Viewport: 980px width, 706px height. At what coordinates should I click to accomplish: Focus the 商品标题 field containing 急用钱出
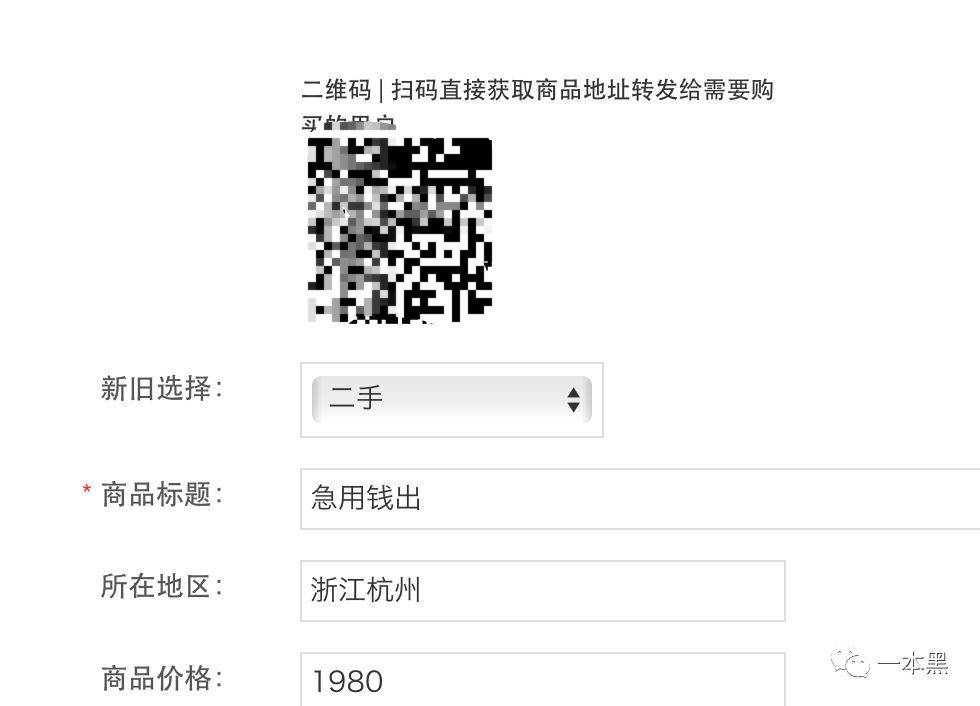[640, 499]
